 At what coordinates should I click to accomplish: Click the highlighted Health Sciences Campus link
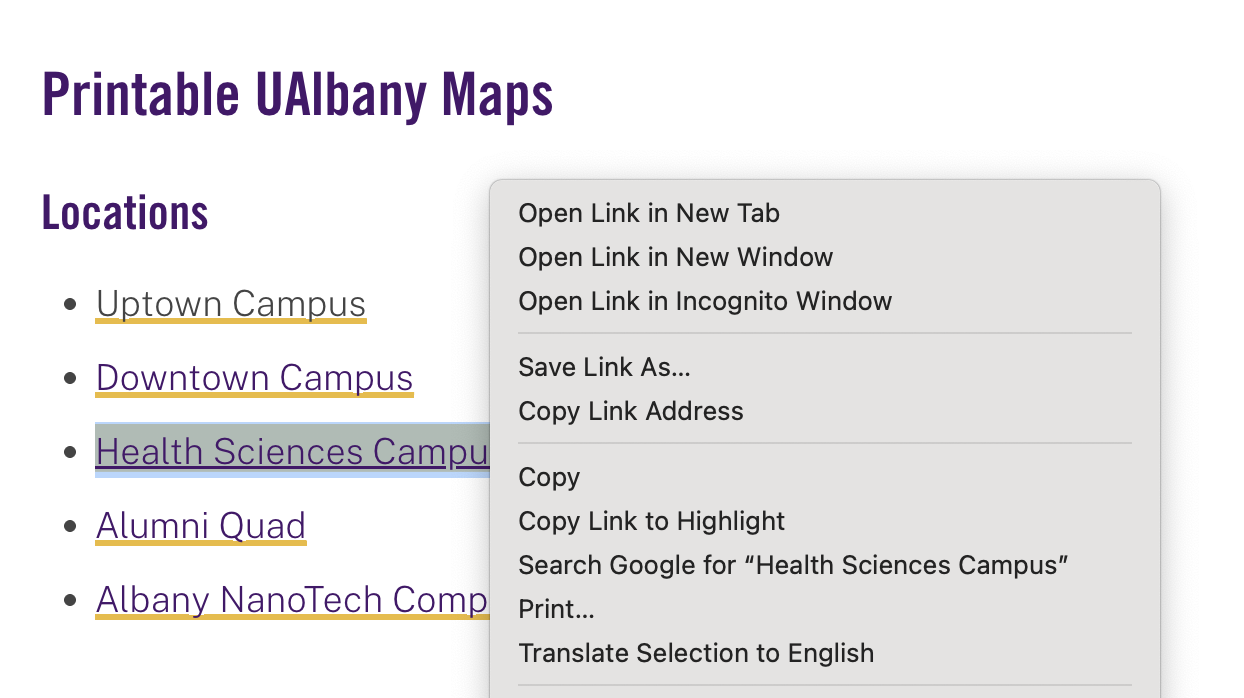(291, 451)
